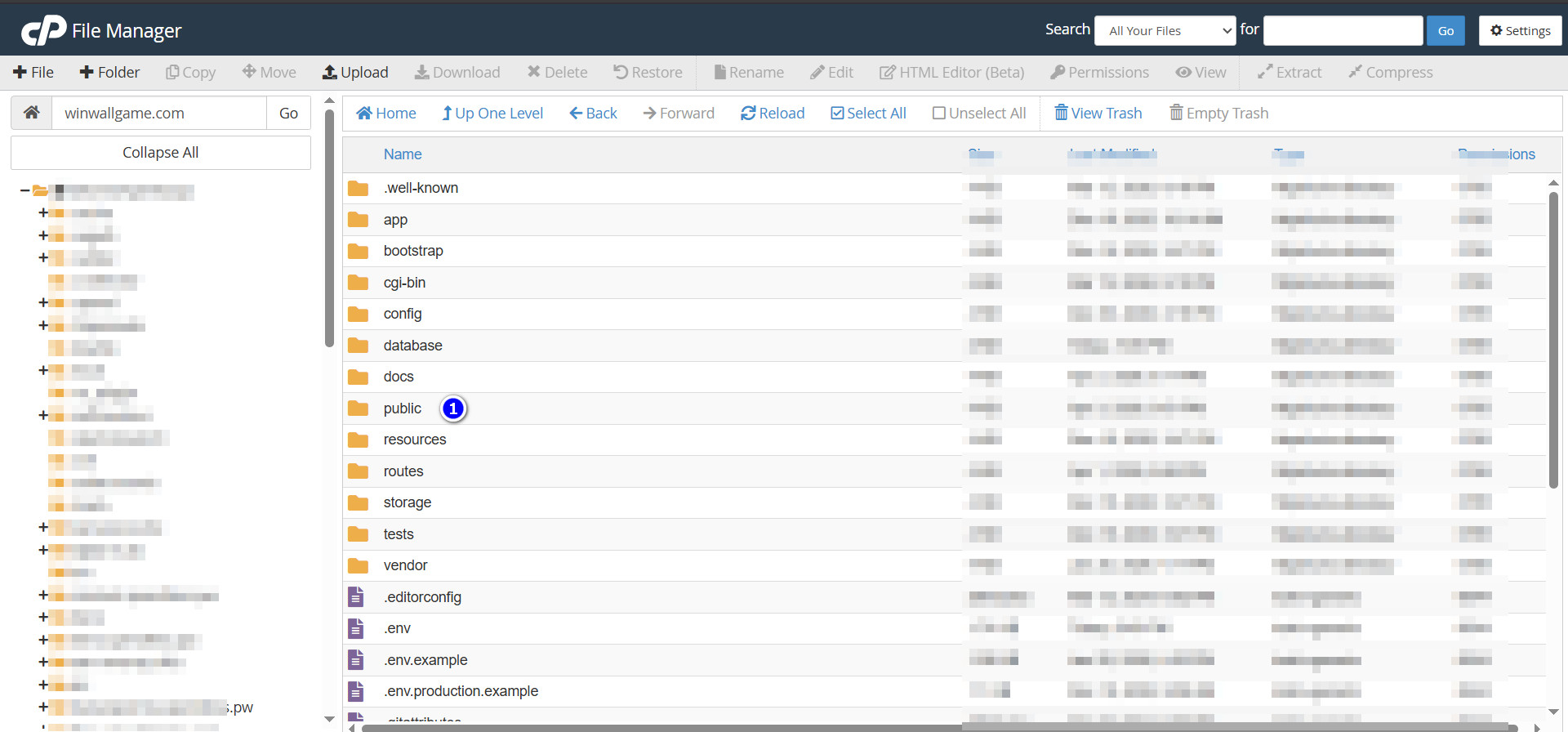
Task: Click the Delete toolbar button
Action: point(557,73)
